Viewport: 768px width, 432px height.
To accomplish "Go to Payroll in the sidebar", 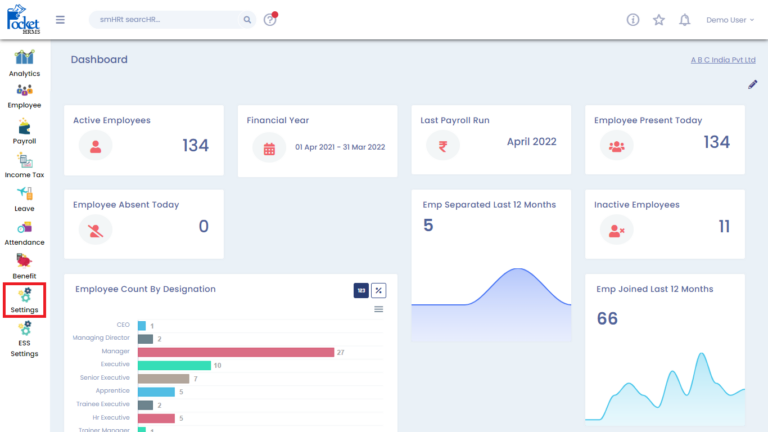I will 24,128.
